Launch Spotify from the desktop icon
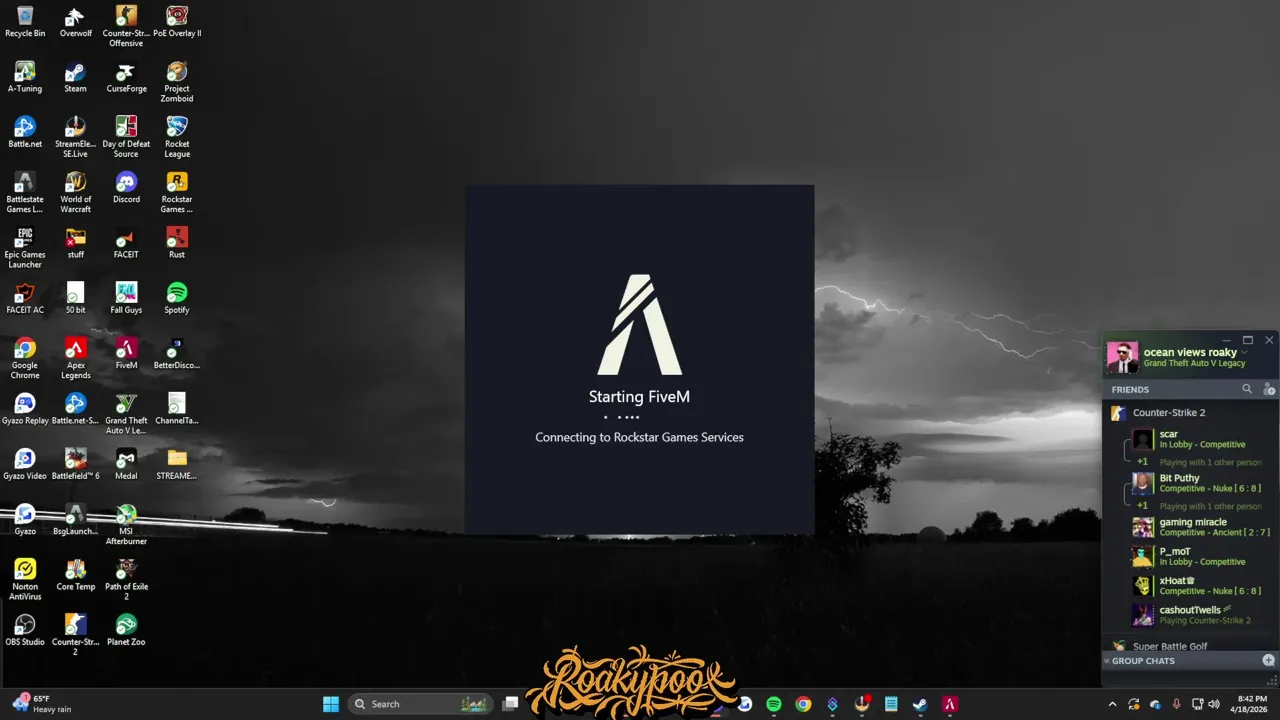Screen dimensions: 1280x720 [x=177, y=298]
